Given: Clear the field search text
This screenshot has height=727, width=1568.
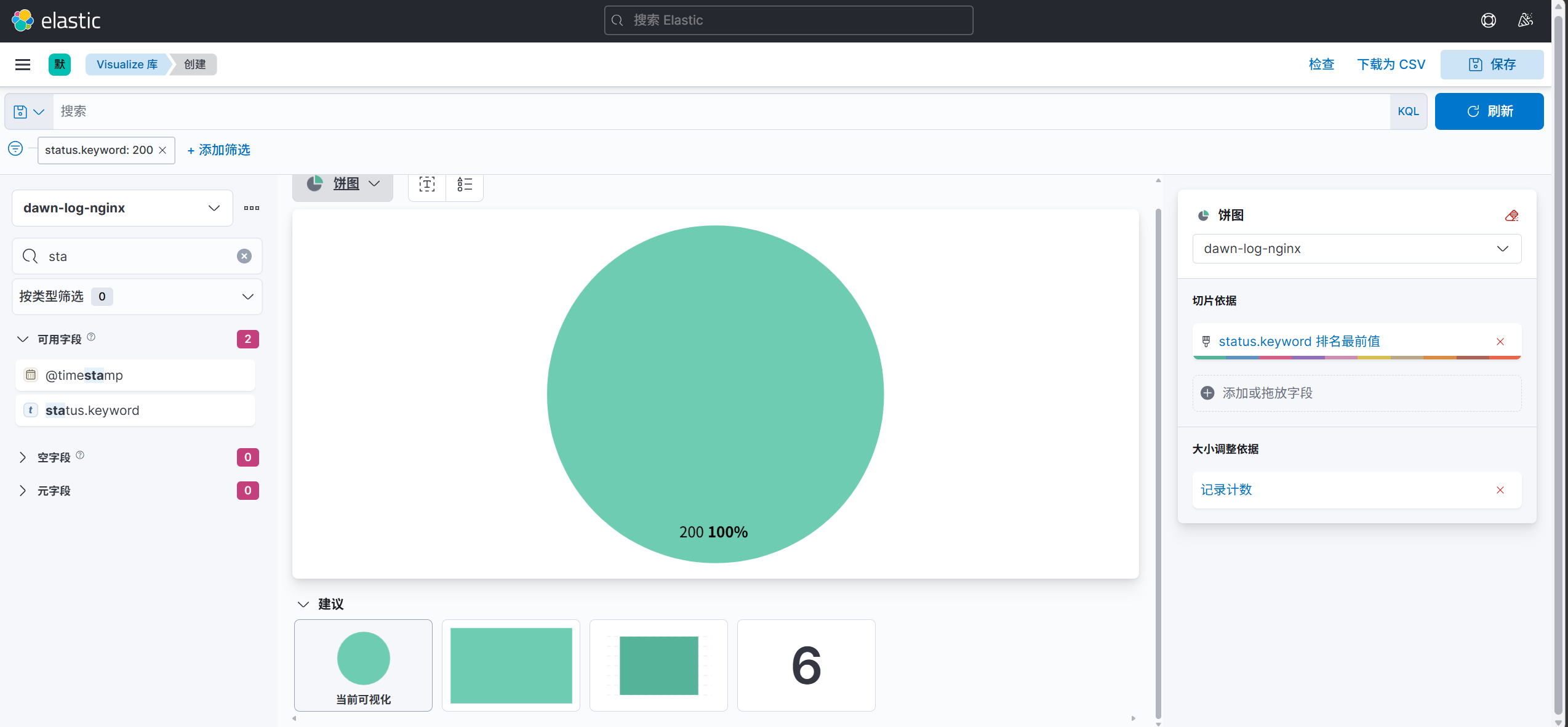Looking at the screenshot, I should [x=244, y=256].
